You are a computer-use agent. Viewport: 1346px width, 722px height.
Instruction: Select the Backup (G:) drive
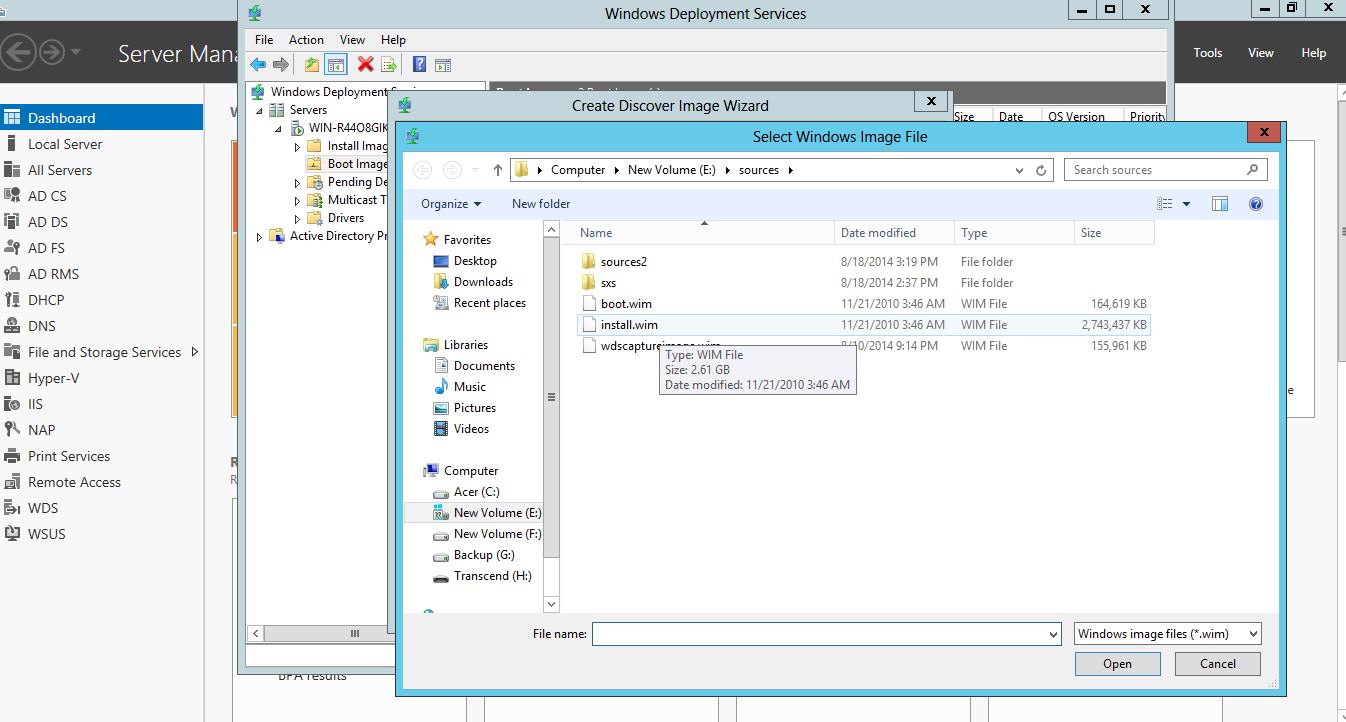tap(484, 555)
